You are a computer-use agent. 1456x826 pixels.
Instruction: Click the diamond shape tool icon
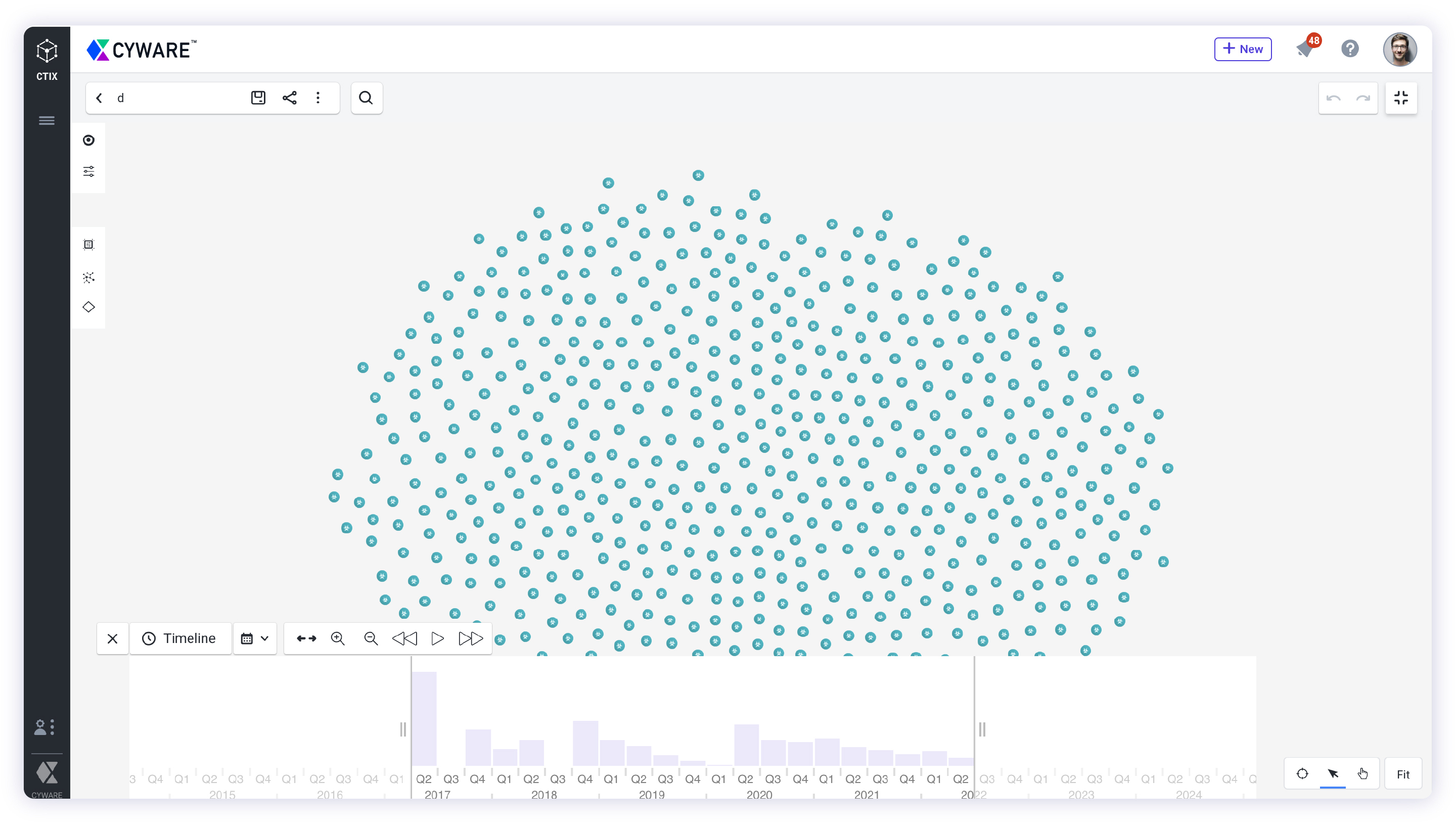(88, 307)
